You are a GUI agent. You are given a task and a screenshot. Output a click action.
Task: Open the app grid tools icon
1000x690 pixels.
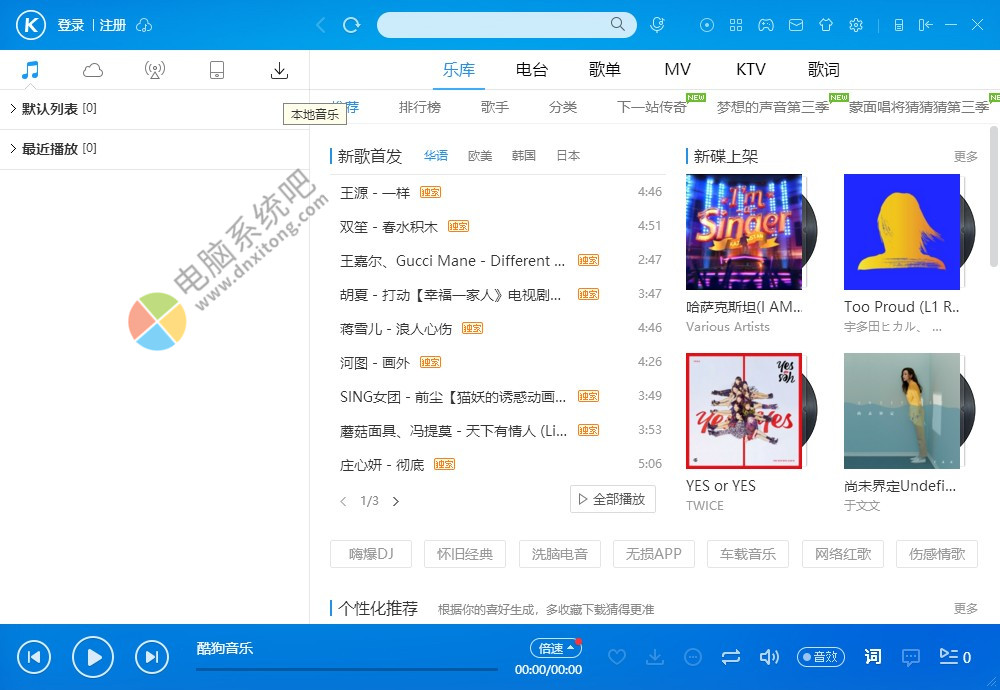click(736, 25)
